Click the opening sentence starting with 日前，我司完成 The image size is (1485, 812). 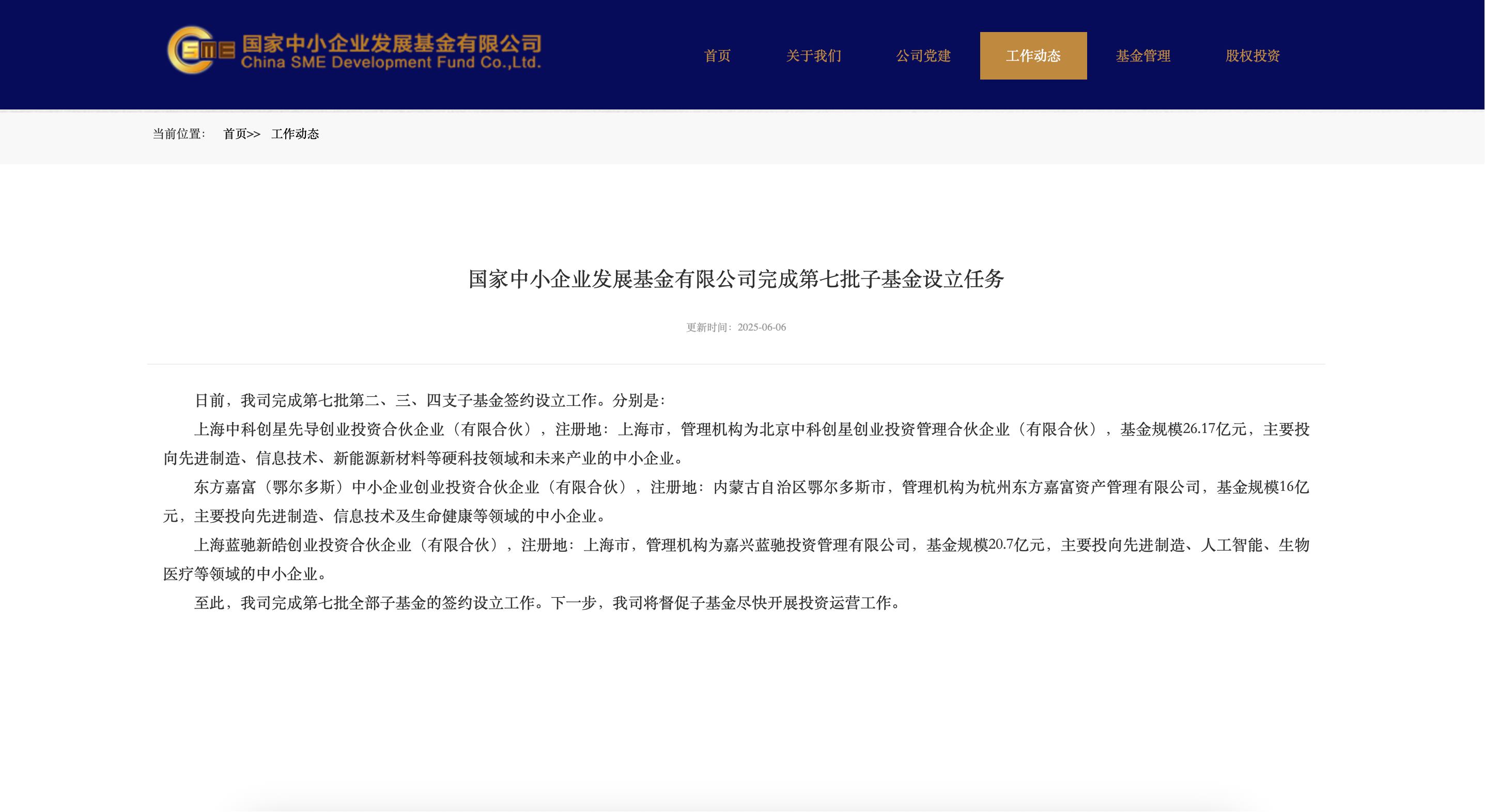(x=429, y=400)
